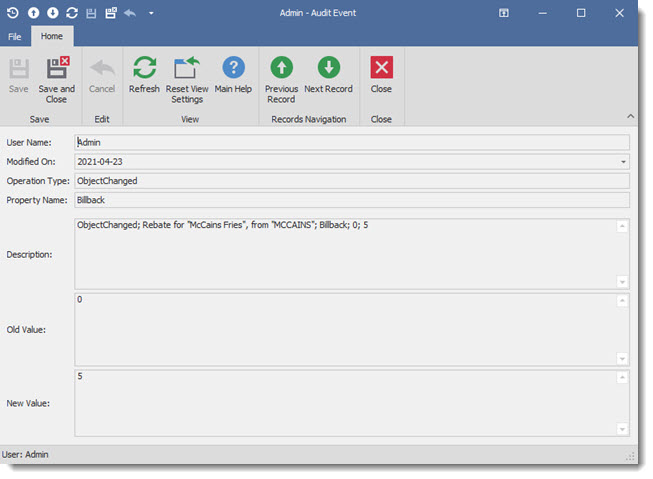Click the New Value scroll down arrow
This screenshot has width=653, height=479.
[622, 429]
